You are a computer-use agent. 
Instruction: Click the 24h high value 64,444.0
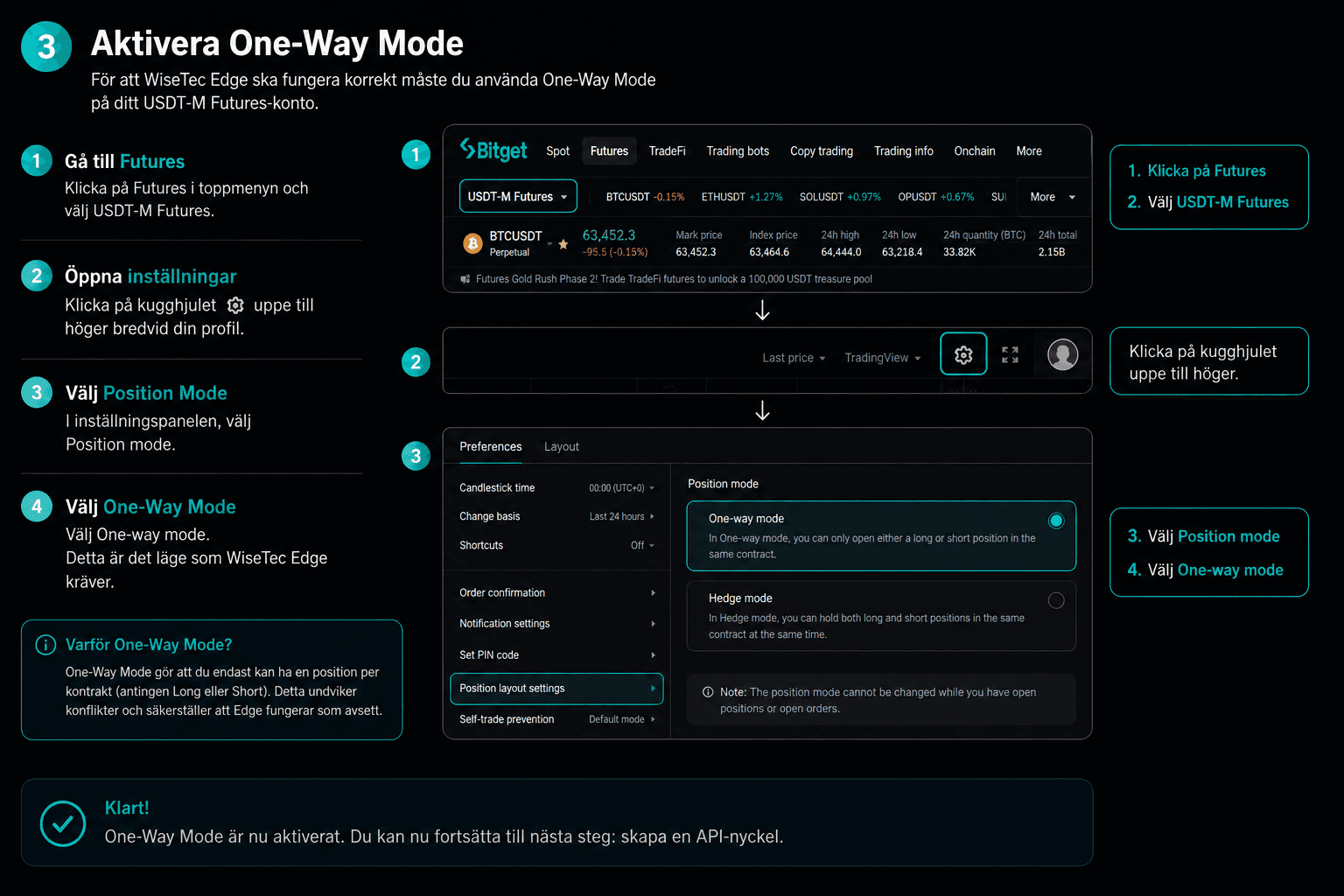(841, 252)
